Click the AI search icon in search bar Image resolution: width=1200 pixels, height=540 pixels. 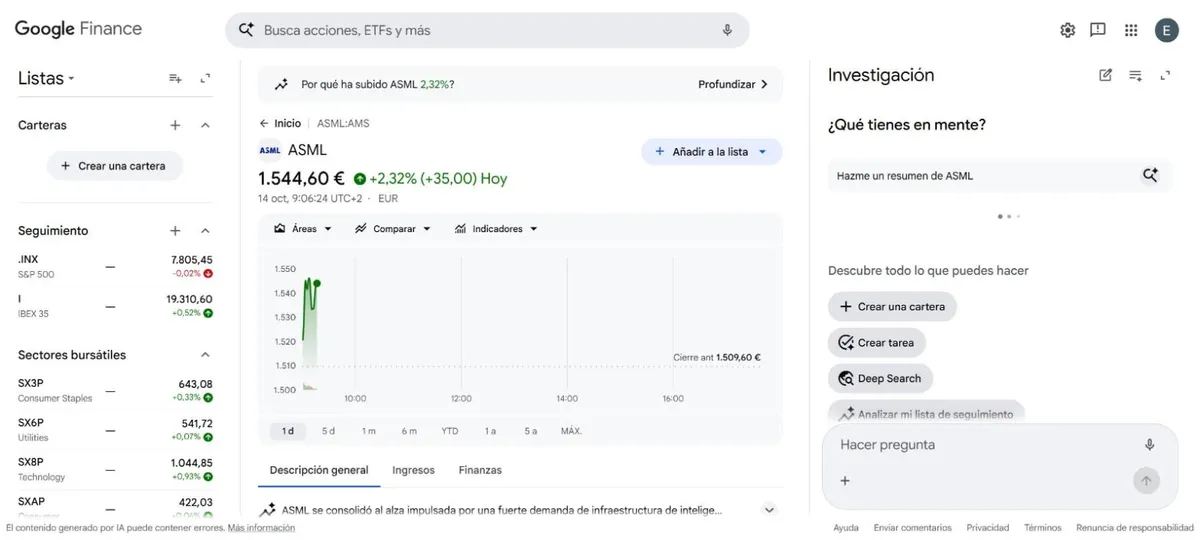(245, 30)
